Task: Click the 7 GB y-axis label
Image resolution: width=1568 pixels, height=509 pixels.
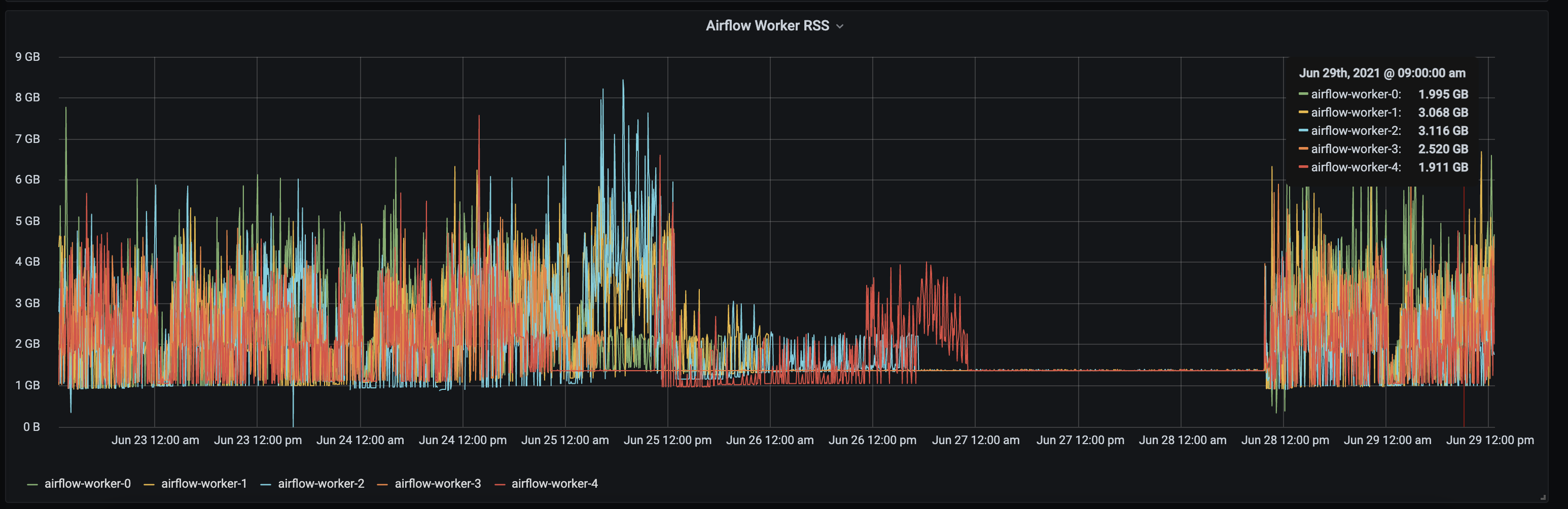Action: pos(27,139)
